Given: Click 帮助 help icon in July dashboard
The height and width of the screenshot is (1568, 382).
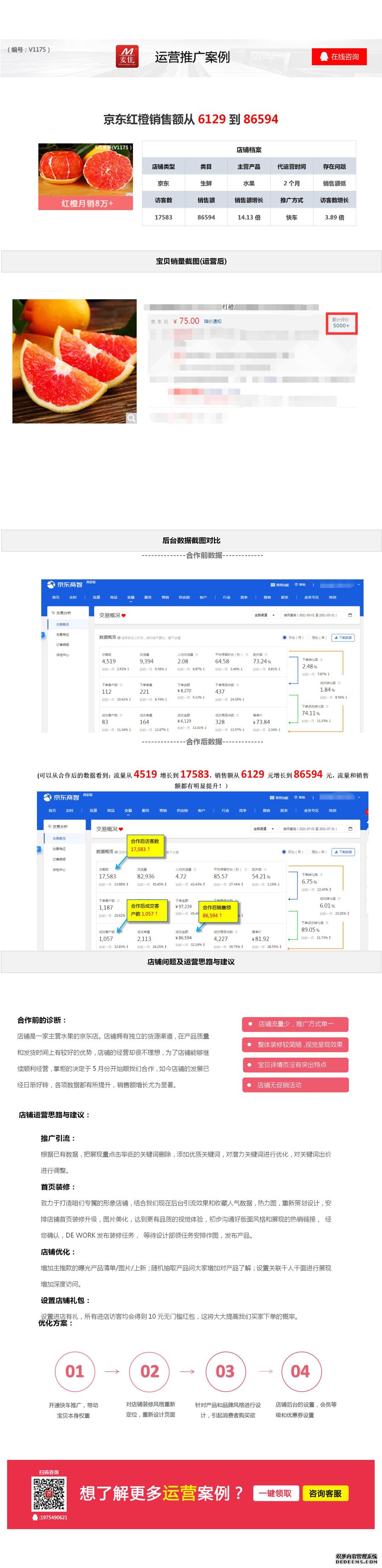Looking at the screenshot, I should coord(295,797).
